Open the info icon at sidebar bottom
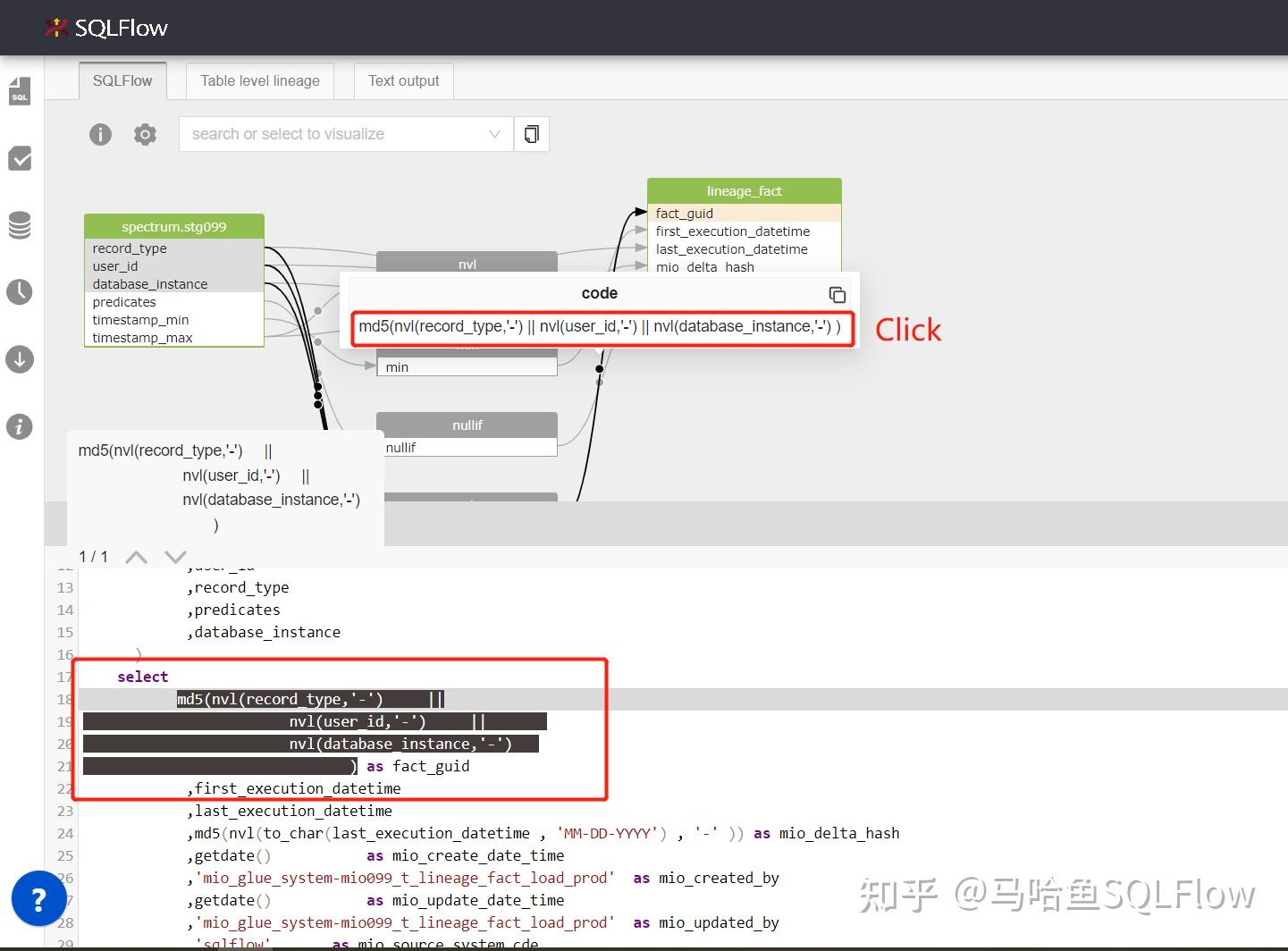The height and width of the screenshot is (951, 1288). [19, 426]
